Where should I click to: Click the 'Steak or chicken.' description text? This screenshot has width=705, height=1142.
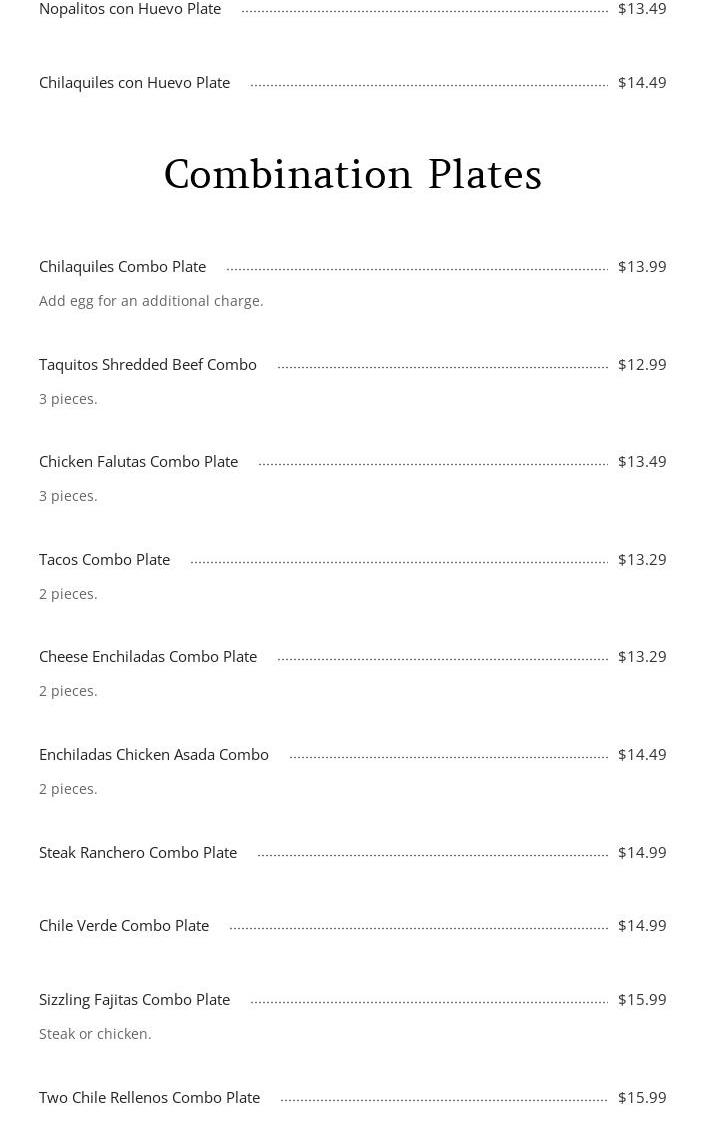click(95, 1034)
